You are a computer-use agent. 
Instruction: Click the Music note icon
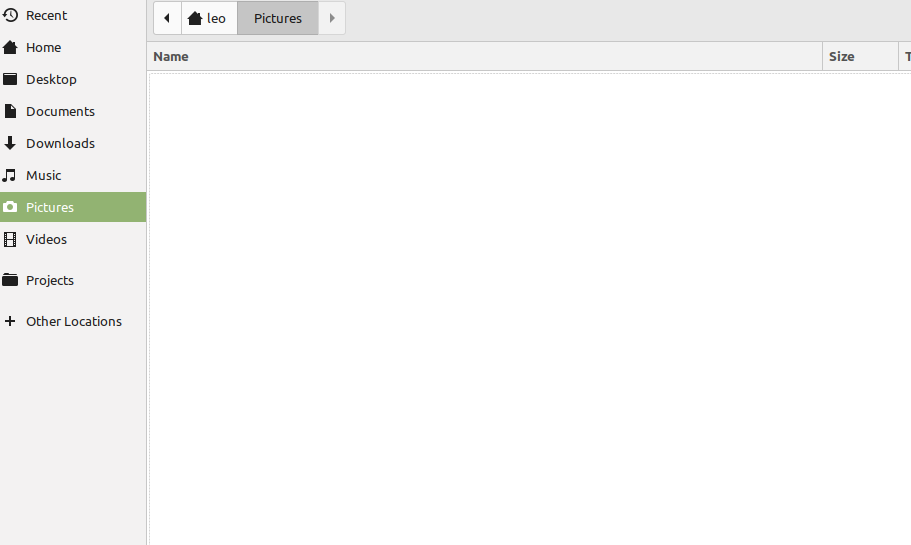[x=10, y=176]
